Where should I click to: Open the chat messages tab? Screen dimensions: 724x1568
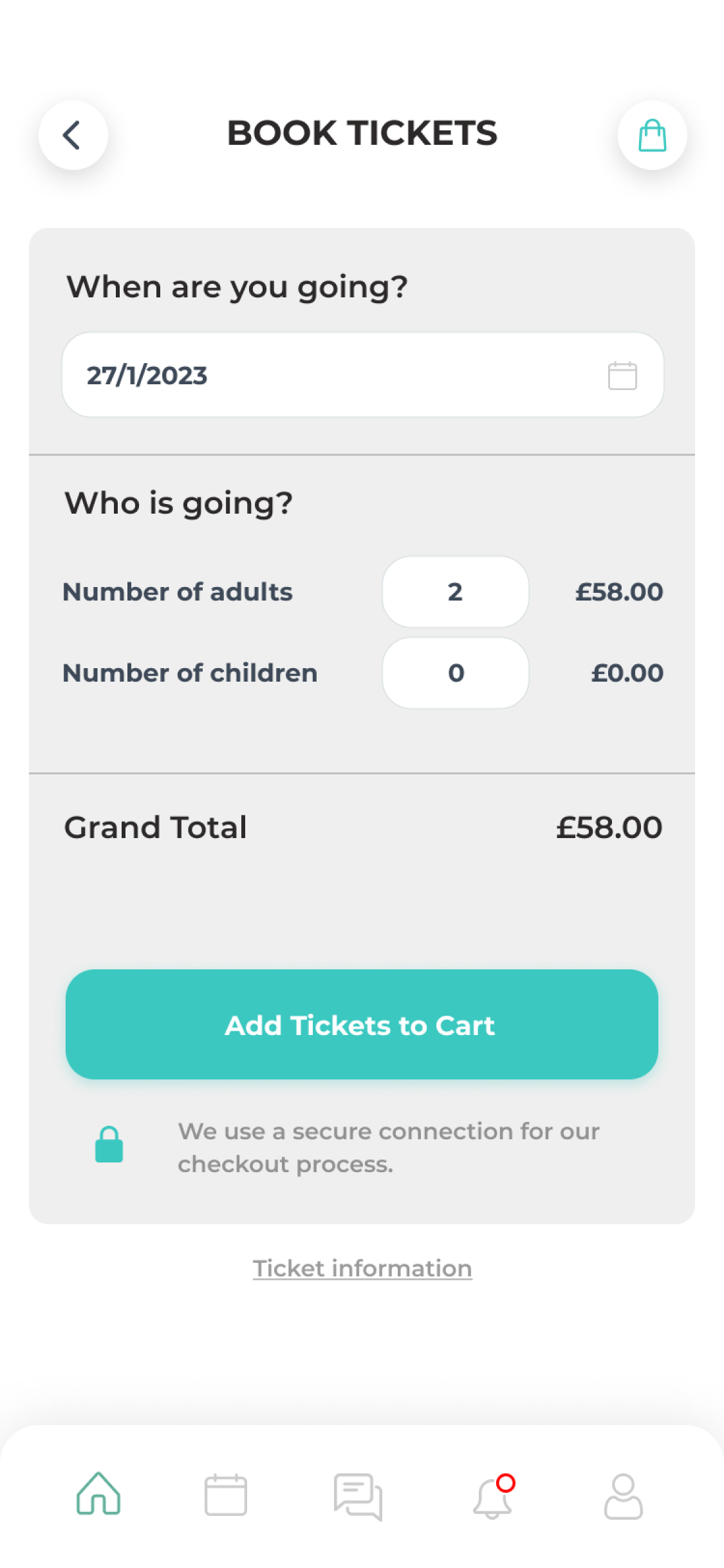(358, 1496)
